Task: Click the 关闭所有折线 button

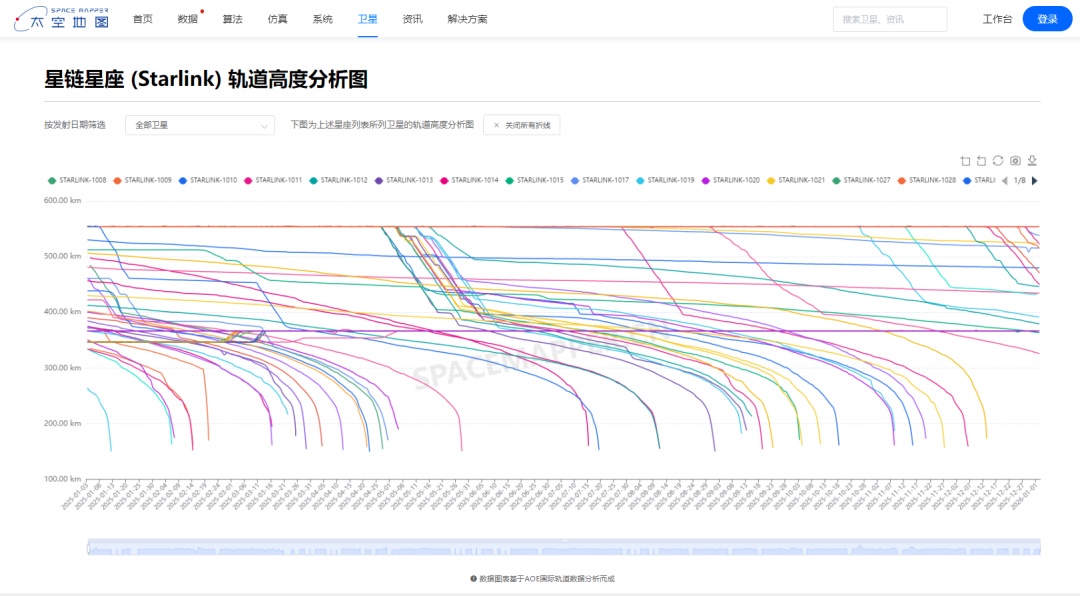Action: [521, 125]
